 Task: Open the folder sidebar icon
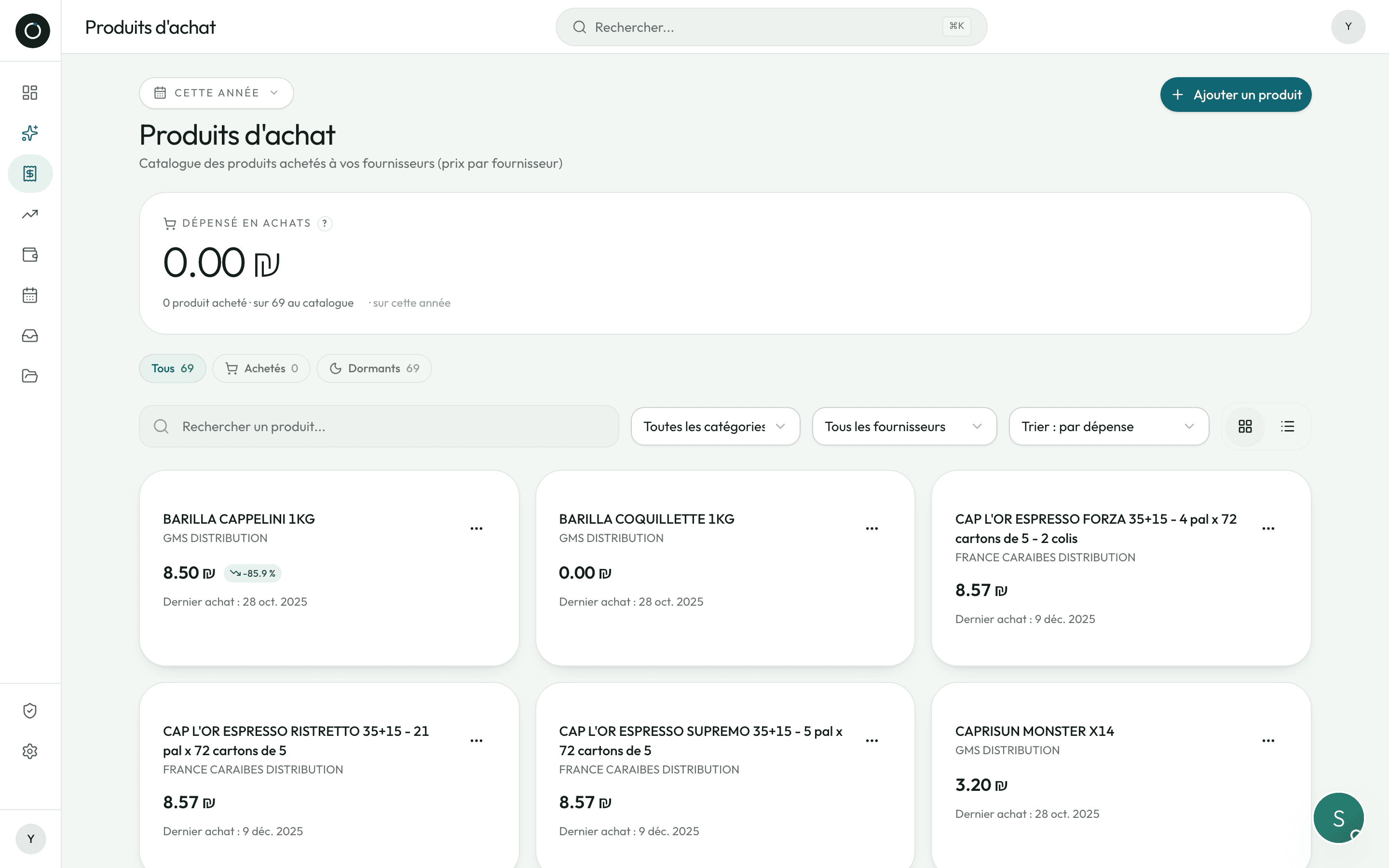click(30, 376)
